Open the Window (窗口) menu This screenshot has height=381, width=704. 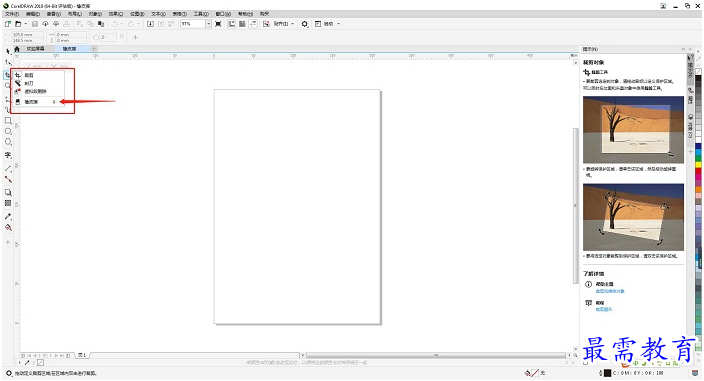(223, 14)
